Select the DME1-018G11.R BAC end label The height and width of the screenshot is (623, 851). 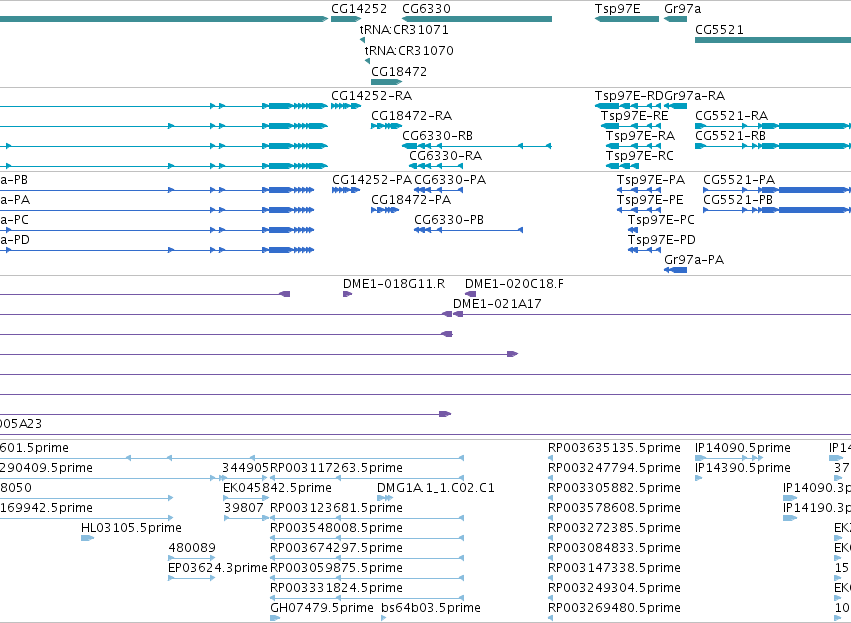(x=393, y=284)
